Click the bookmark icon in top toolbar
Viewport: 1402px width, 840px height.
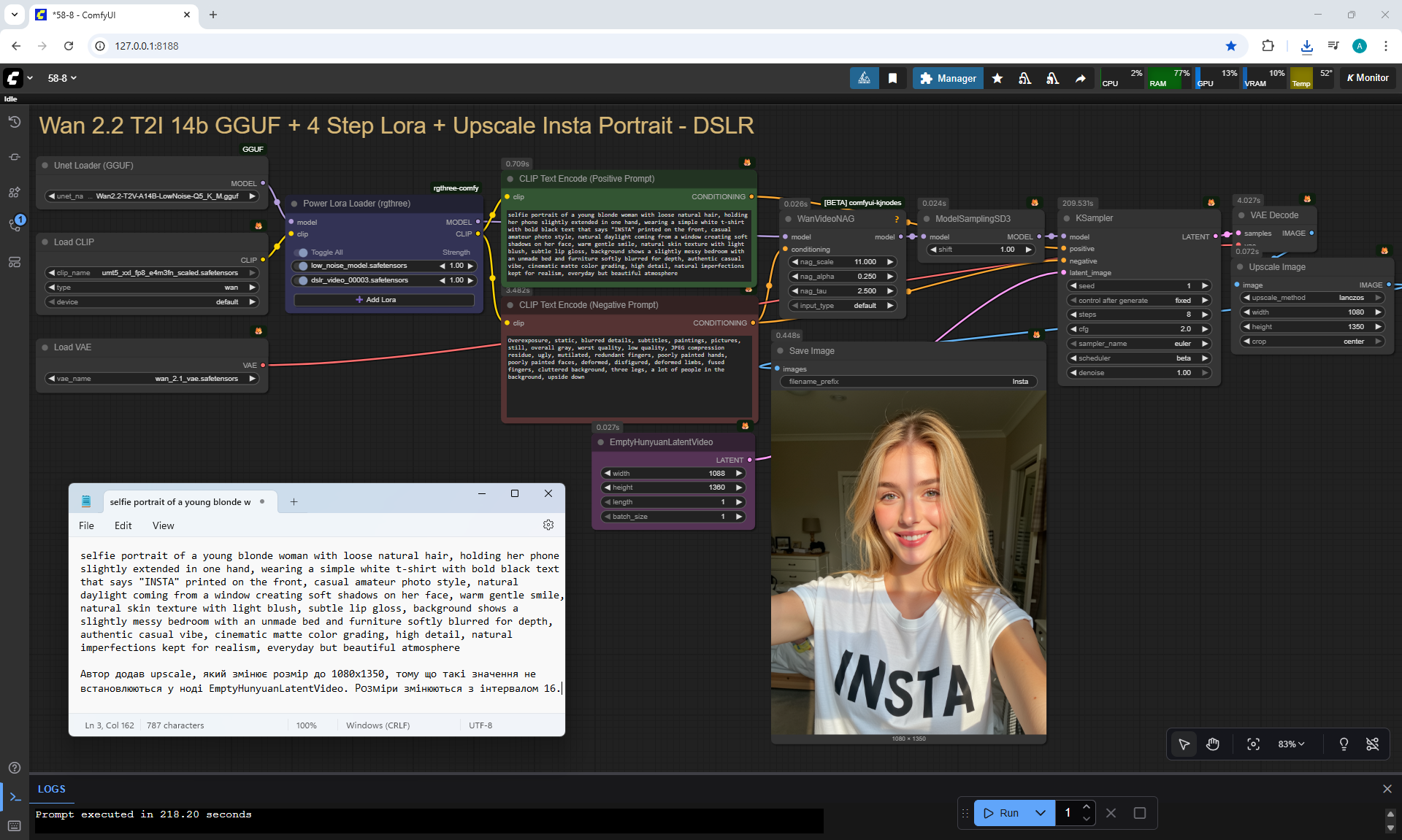(892, 78)
